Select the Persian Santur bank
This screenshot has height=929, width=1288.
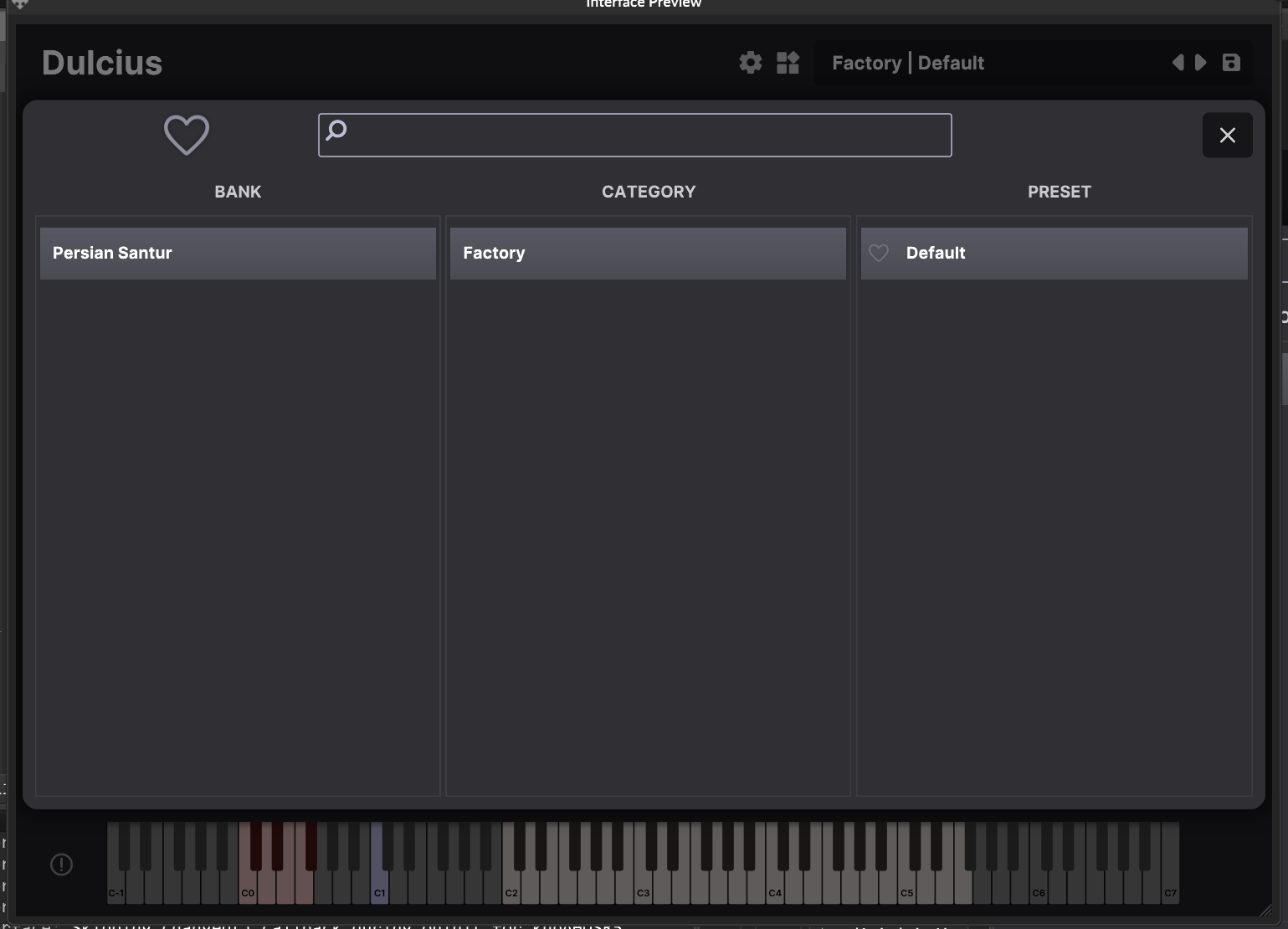(x=238, y=253)
